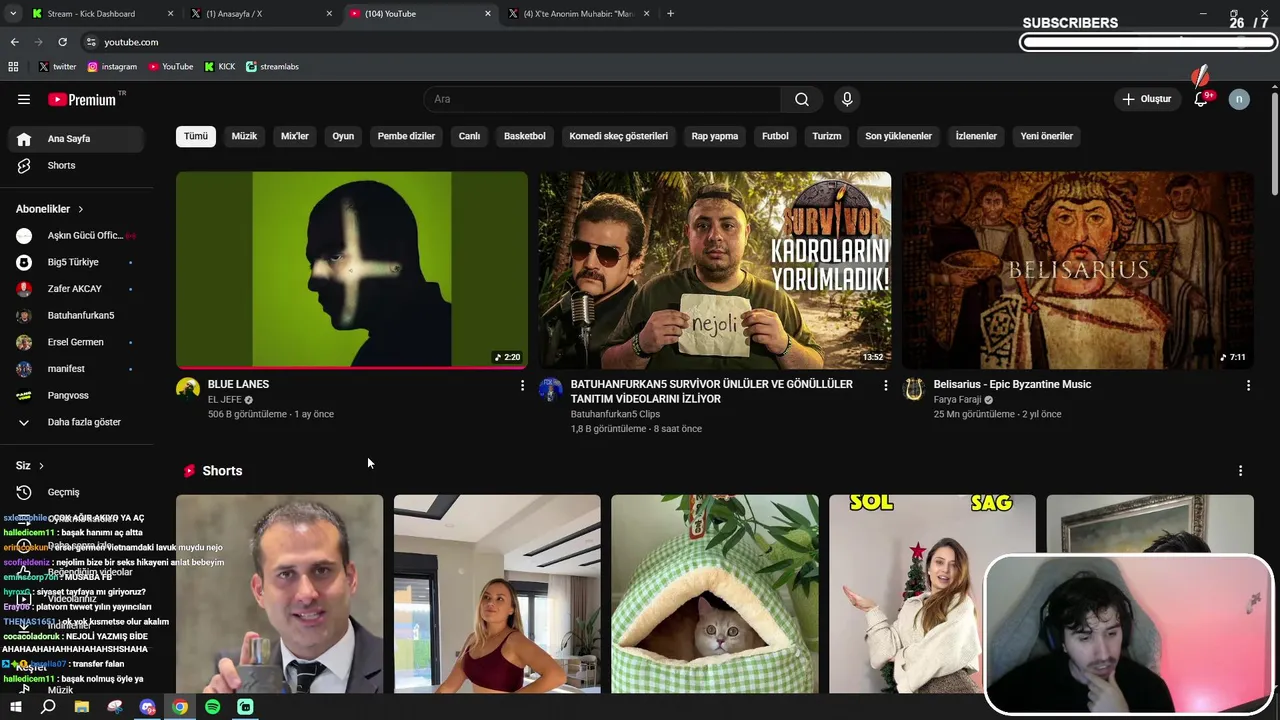Viewport: 1280px width, 720px height.
Task: Reload the page in browser
Action: click(x=62, y=42)
